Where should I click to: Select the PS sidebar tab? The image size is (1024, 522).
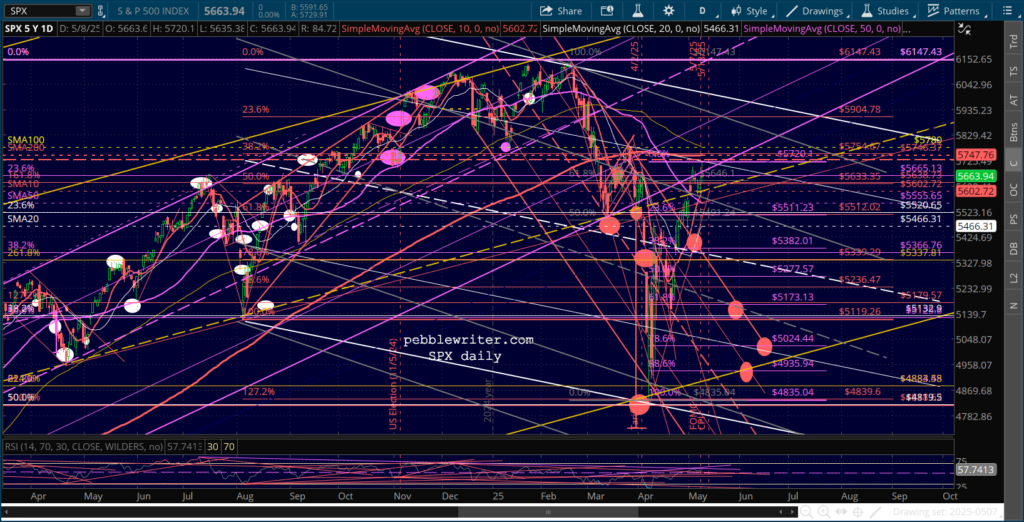pyautogui.click(x=1014, y=220)
